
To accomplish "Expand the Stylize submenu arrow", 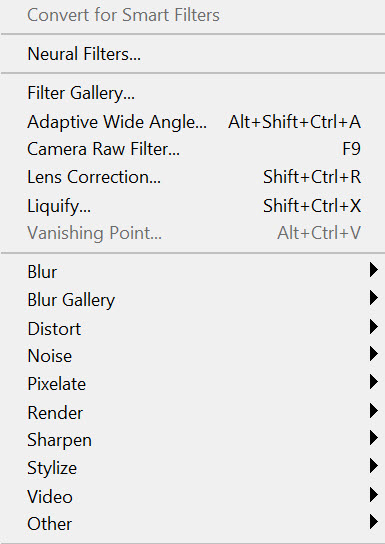I will click(374, 466).
